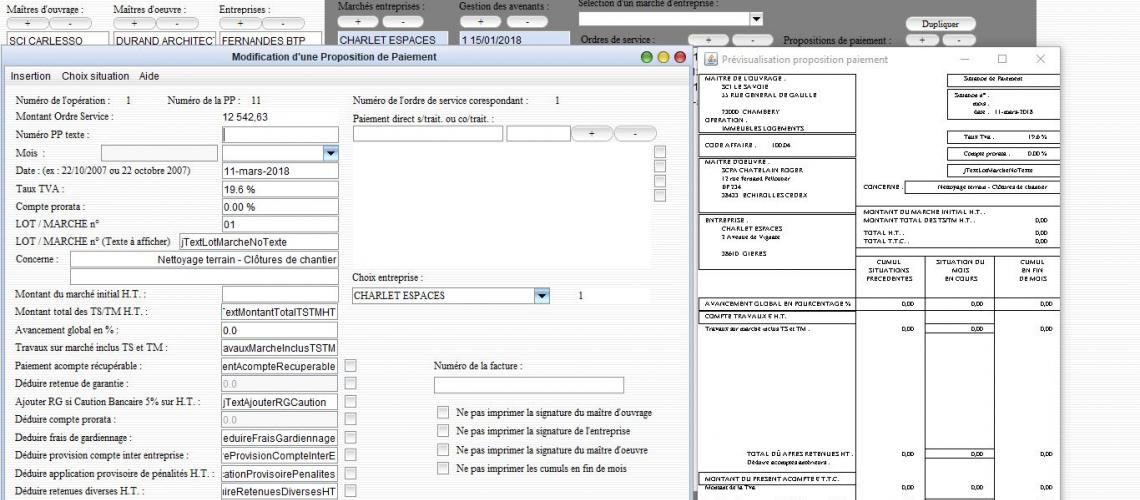Open the Aide menu
The width and height of the screenshot is (1140, 500).
(149, 76)
